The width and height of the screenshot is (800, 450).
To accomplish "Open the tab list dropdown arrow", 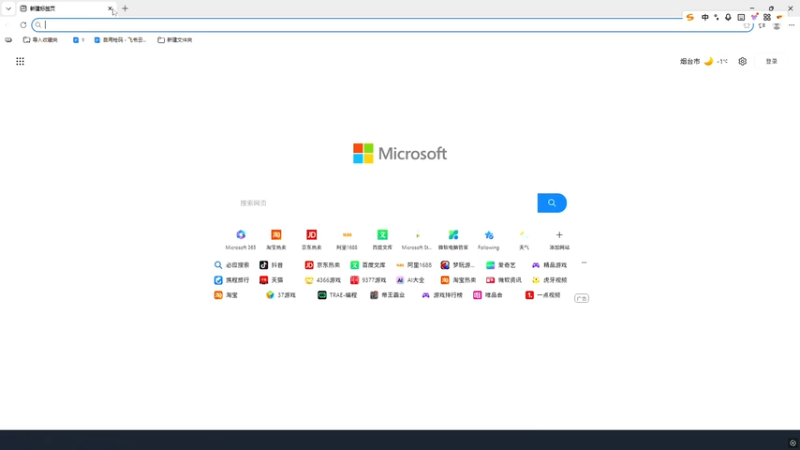I will click(x=8, y=8).
